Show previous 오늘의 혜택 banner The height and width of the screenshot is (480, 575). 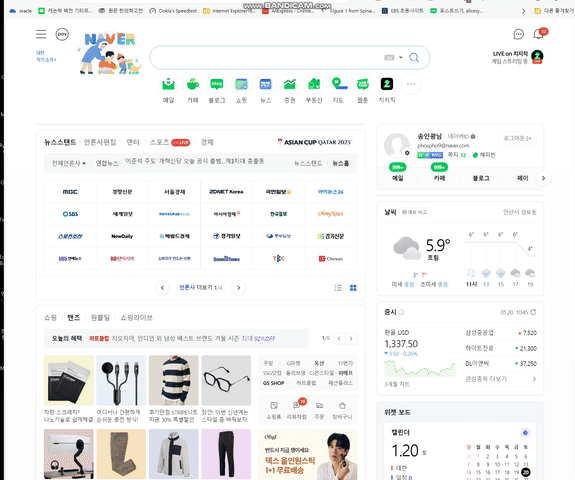[x=339, y=338]
